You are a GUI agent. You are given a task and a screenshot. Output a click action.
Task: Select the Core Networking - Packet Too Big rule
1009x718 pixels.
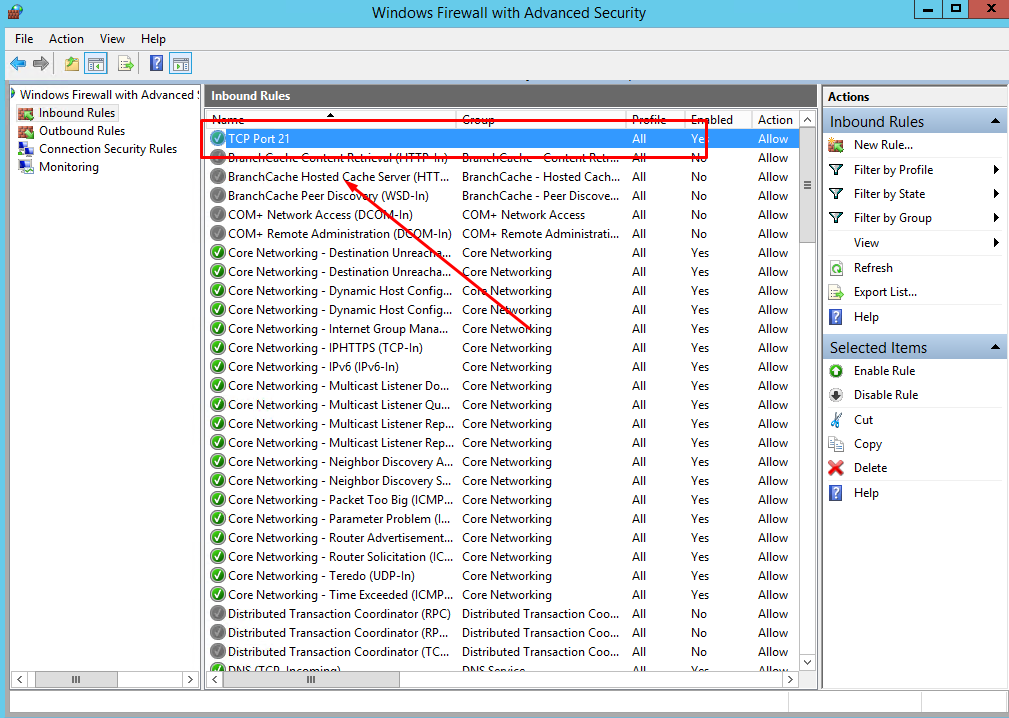[x=503, y=500]
